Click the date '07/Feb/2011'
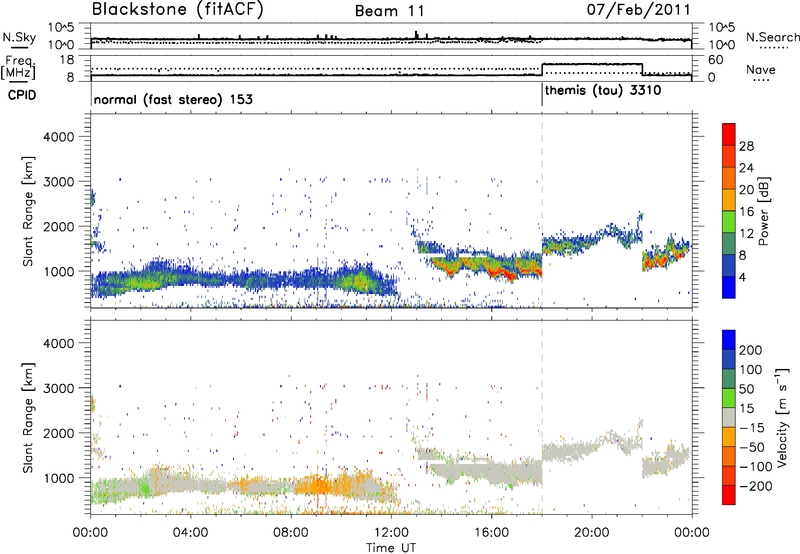Screen dimensions: 800x554 [x=638, y=10]
